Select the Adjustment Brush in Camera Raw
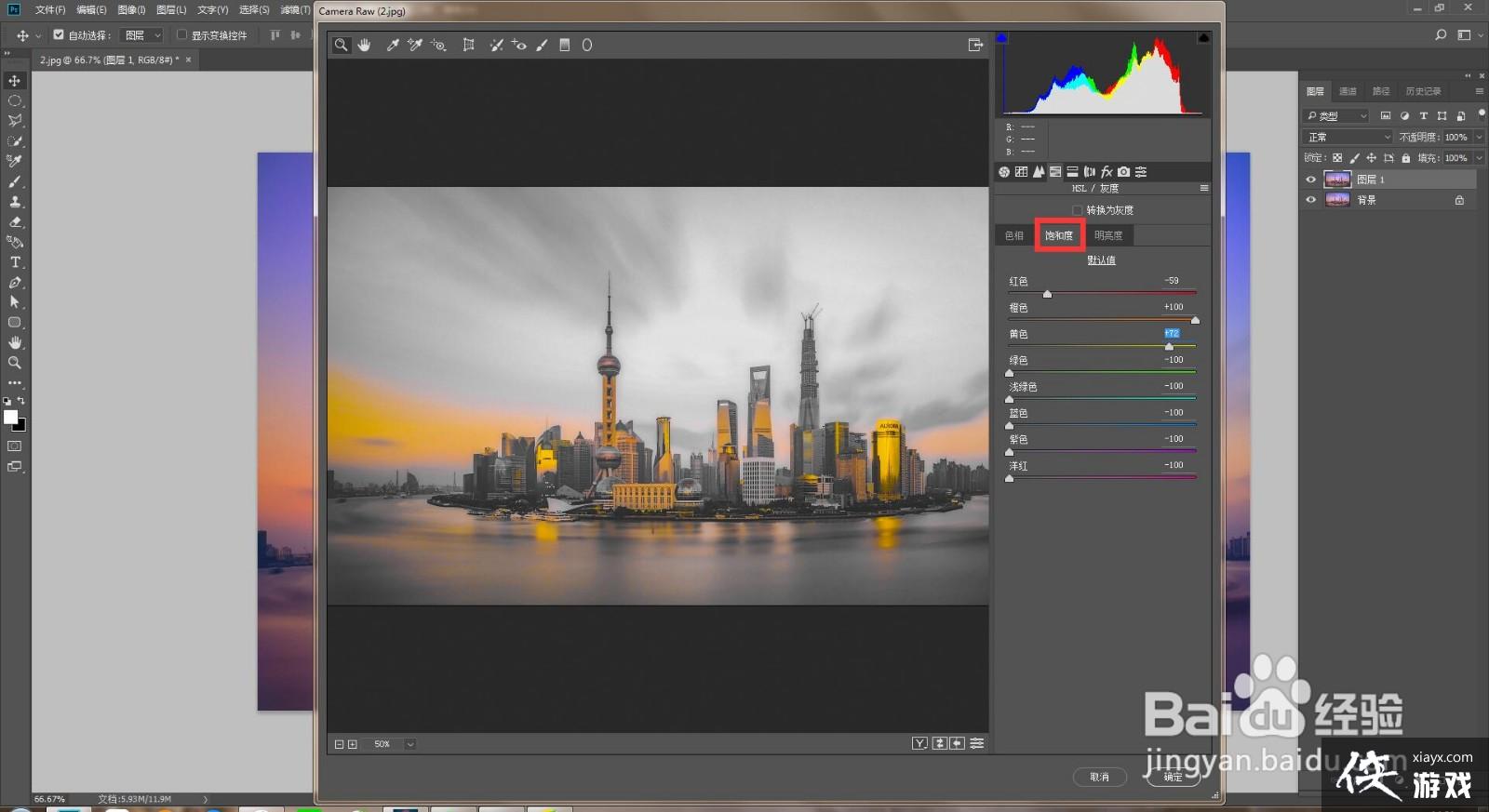This screenshot has width=1489, height=812. click(542, 45)
